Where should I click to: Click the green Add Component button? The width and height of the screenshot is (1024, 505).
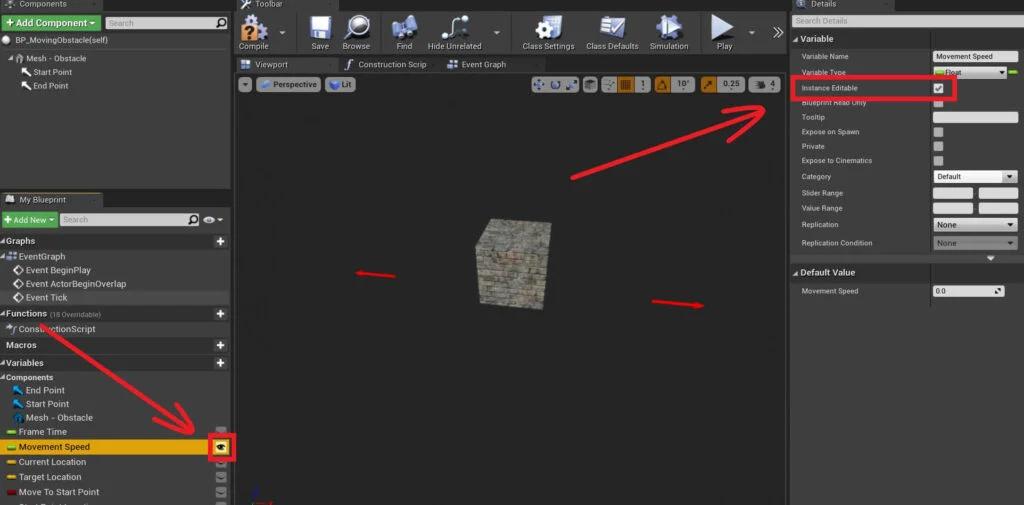51,22
